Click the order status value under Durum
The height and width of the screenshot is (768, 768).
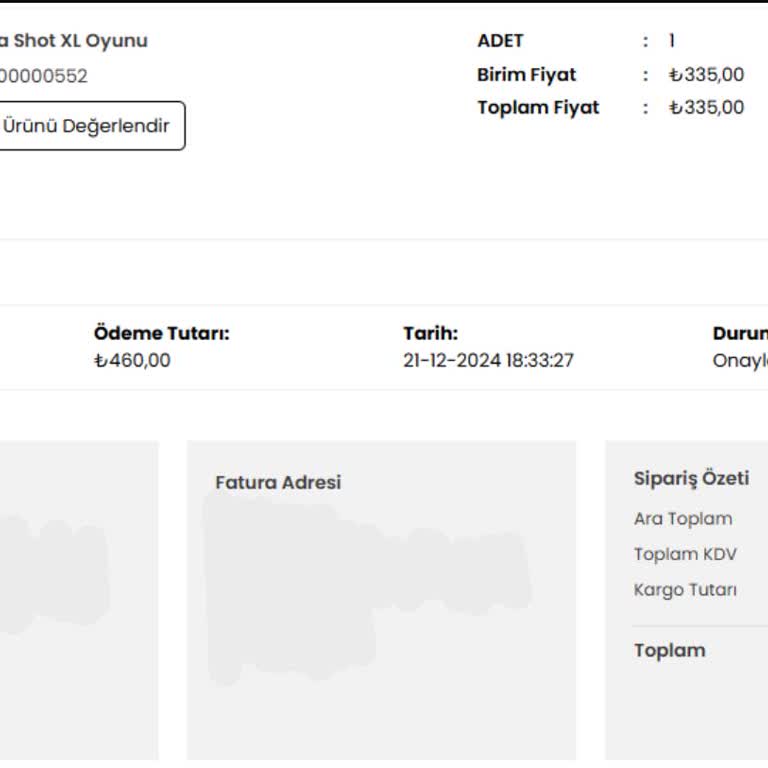point(740,361)
